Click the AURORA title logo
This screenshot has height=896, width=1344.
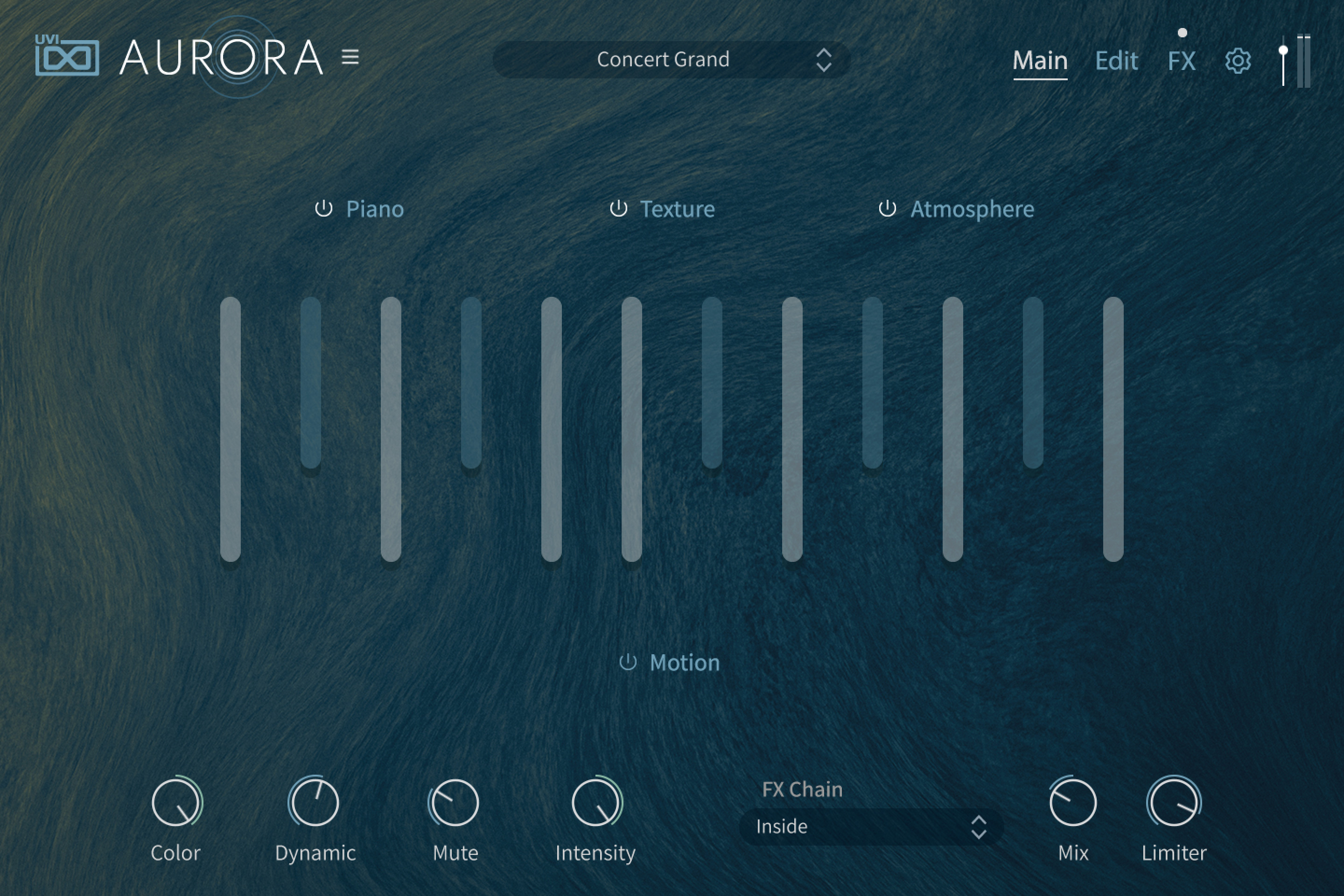click(222, 57)
